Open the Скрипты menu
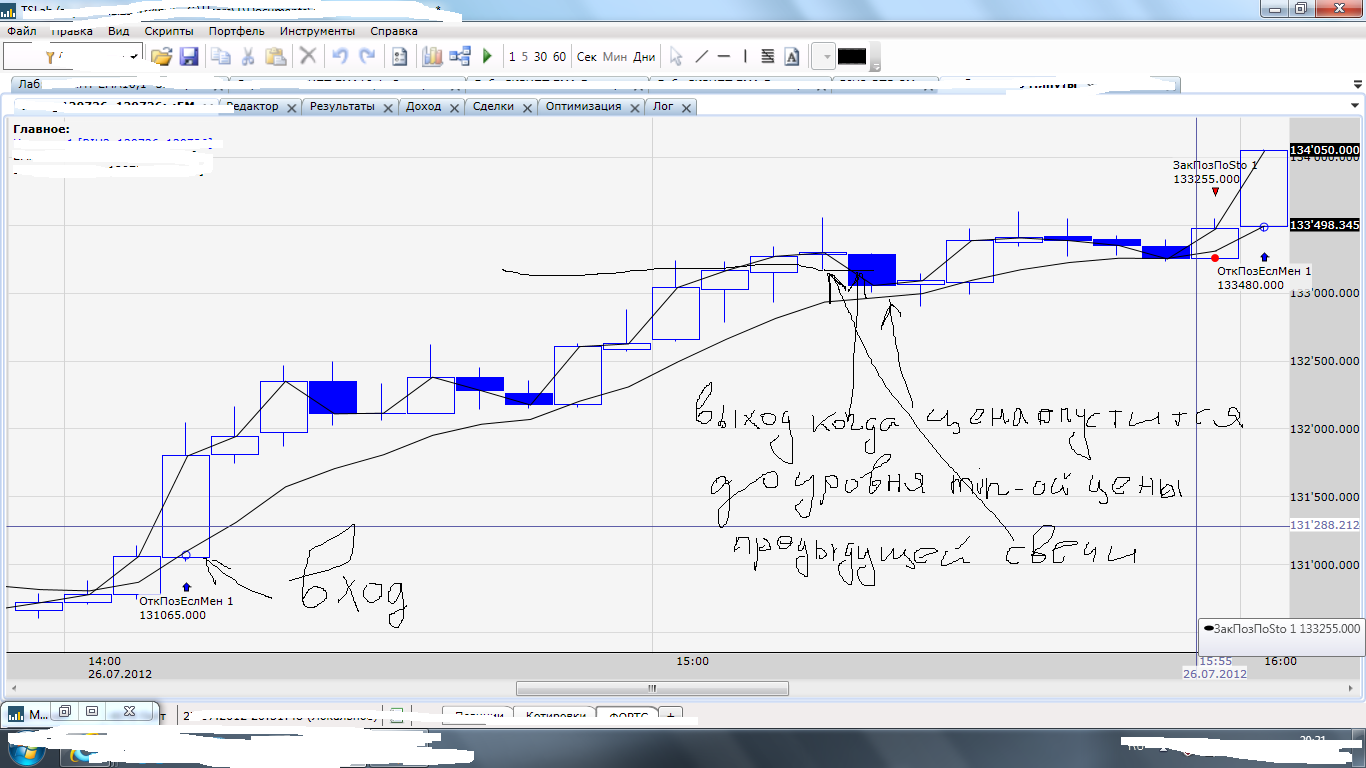 (170, 31)
